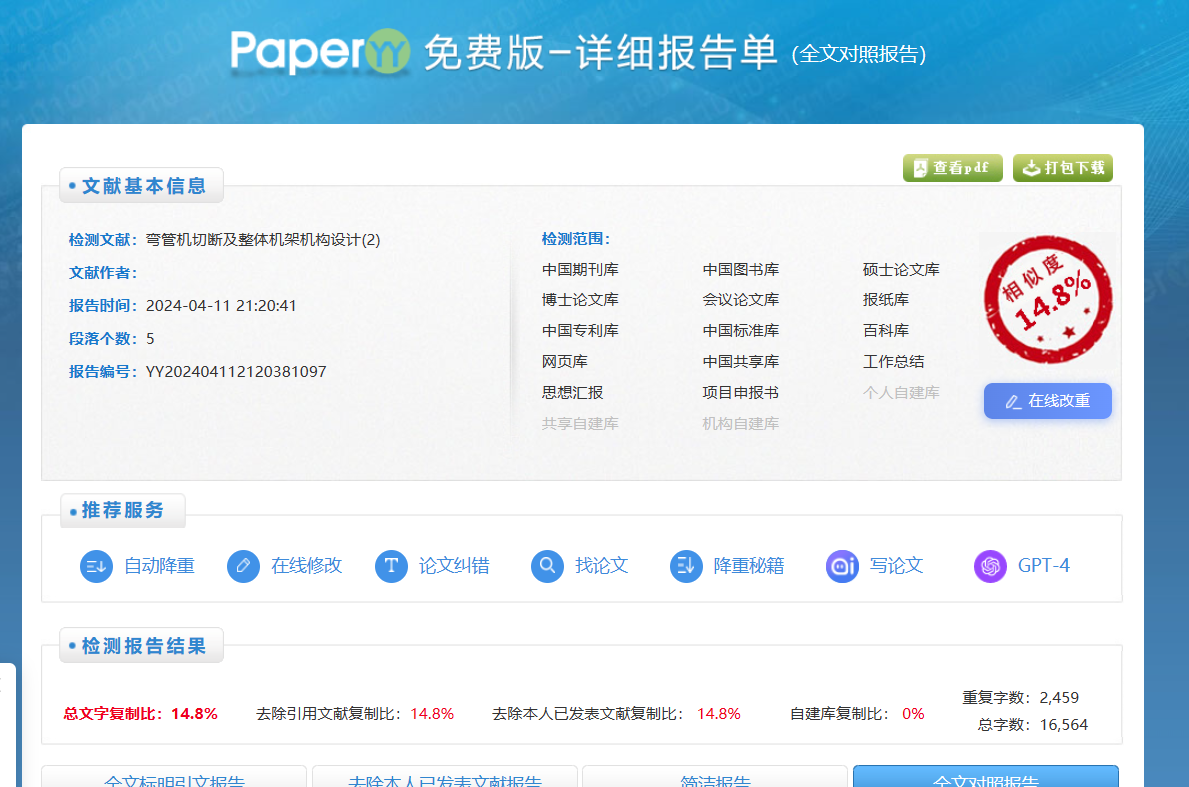
Task: Click the 打包下载 download button
Action: (x=1063, y=168)
